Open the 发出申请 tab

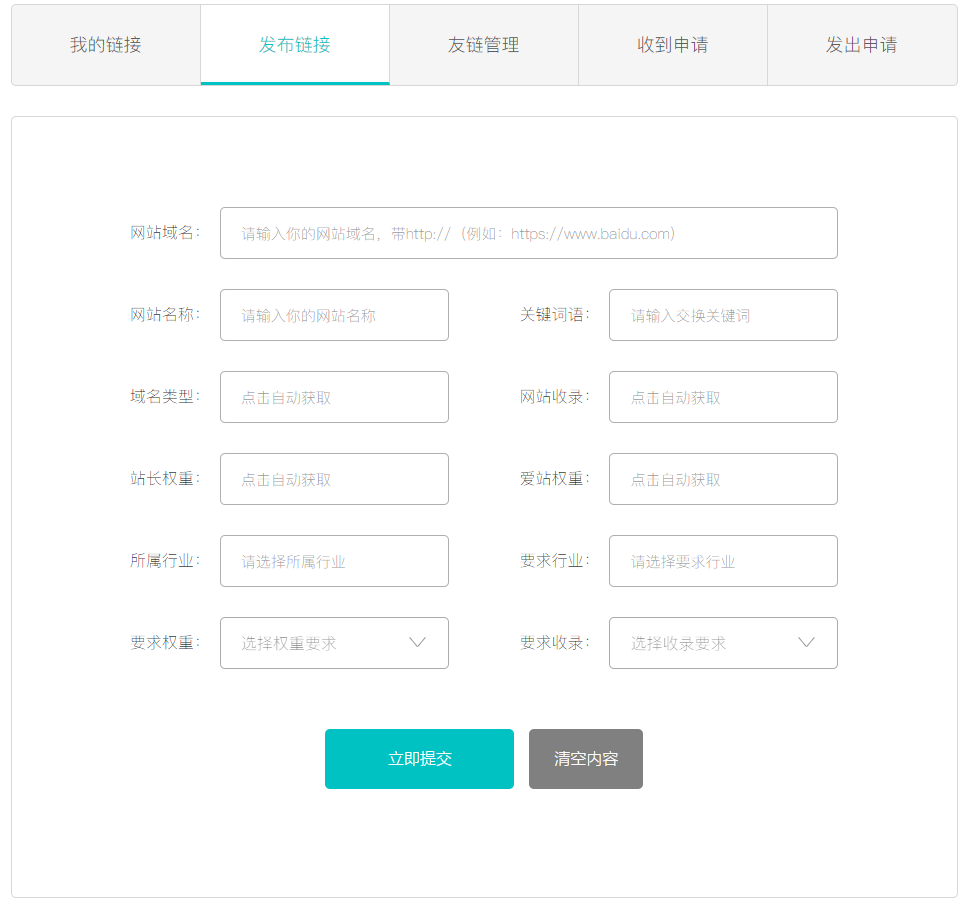[861, 45]
